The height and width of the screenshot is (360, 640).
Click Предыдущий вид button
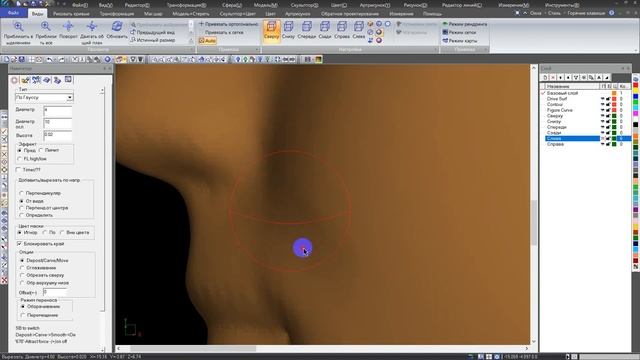click(153, 32)
